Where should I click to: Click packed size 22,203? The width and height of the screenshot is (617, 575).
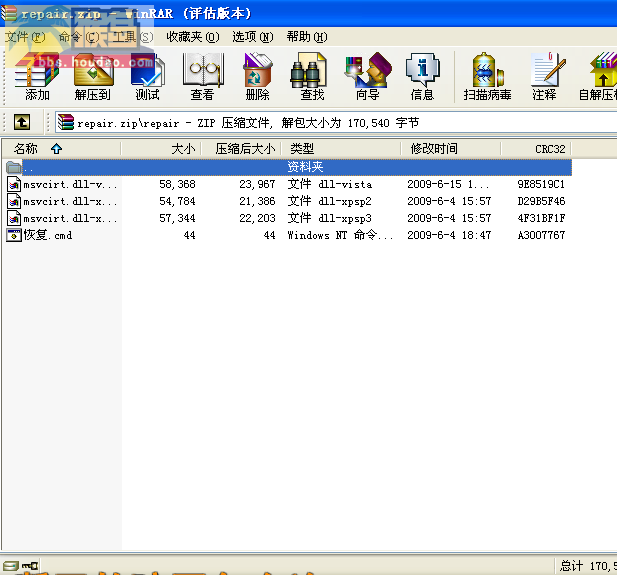[257, 218]
